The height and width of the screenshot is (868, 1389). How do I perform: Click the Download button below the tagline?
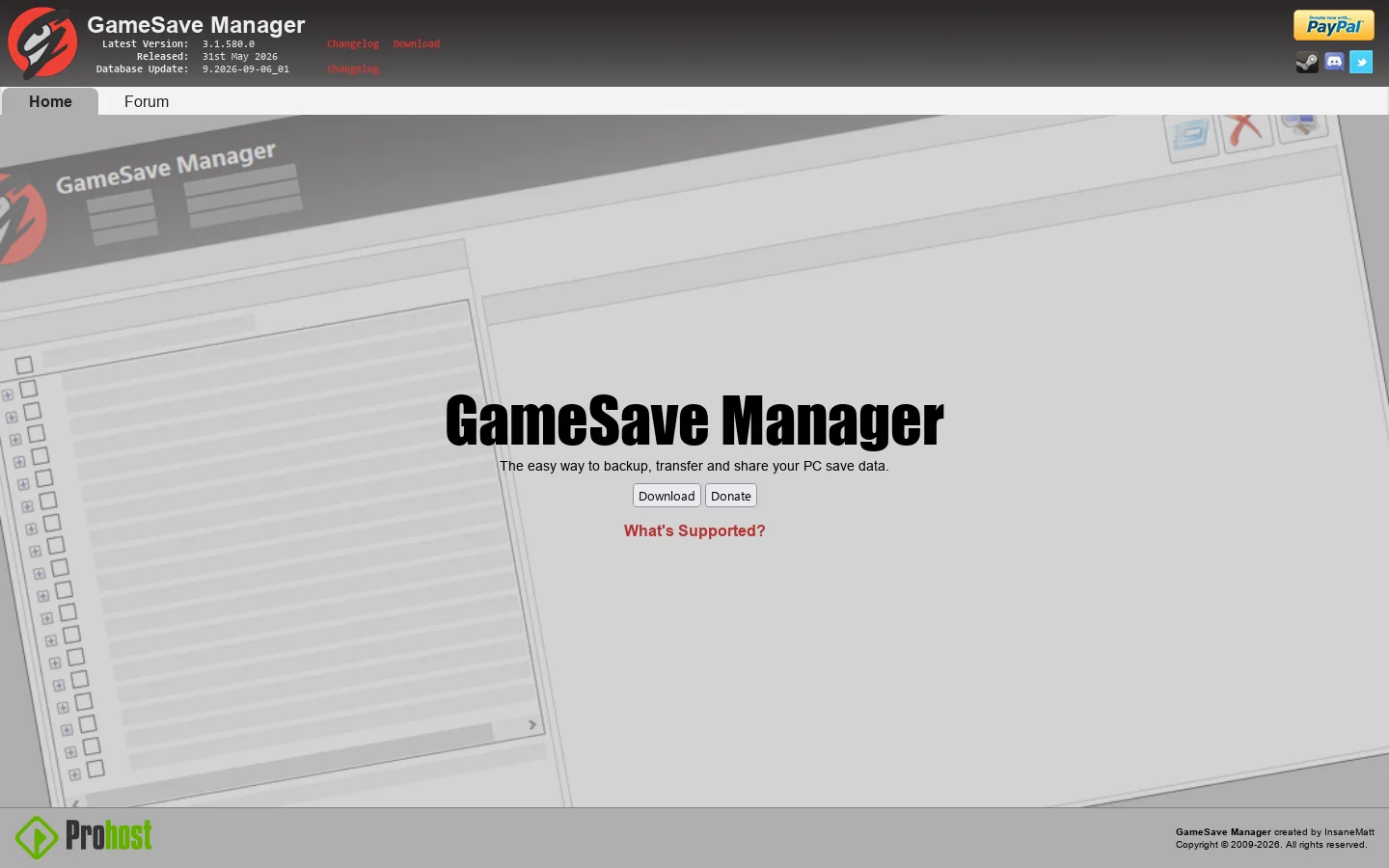coord(667,496)
